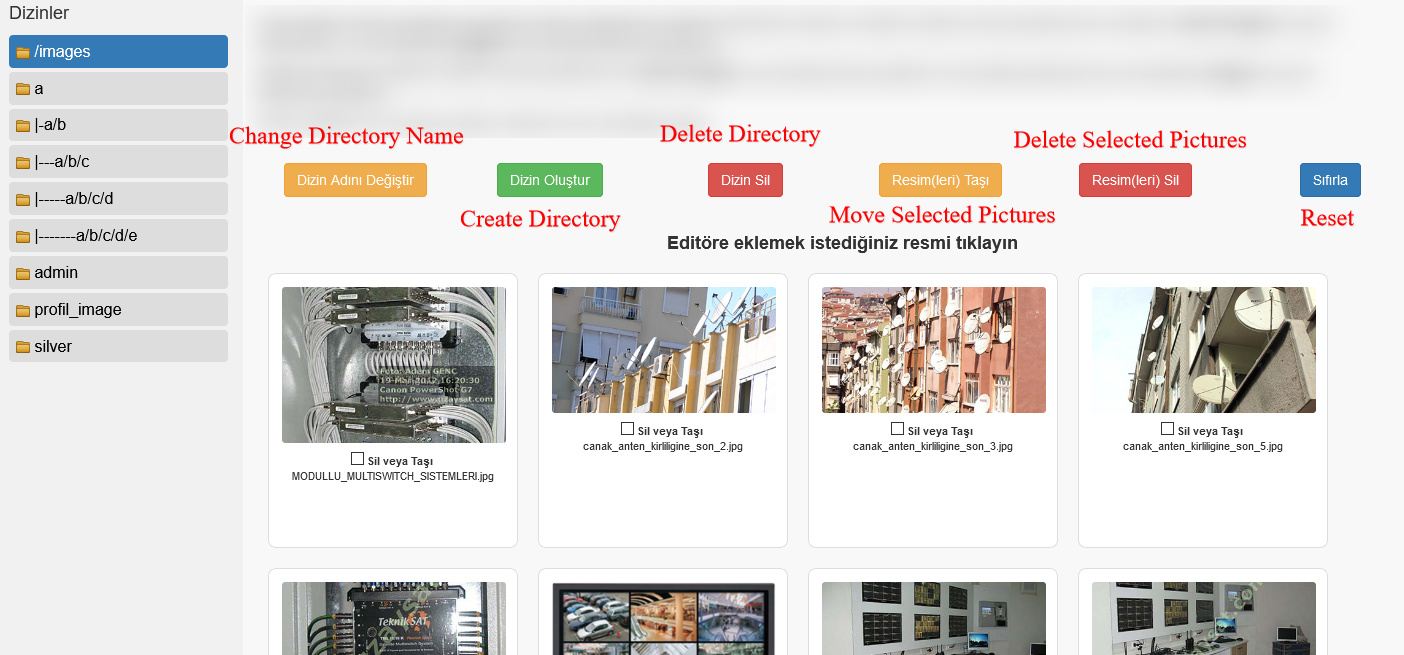1404x655 pixels.
Task: Select directory |---a/b/c in the list
Action: coord(118,162)
